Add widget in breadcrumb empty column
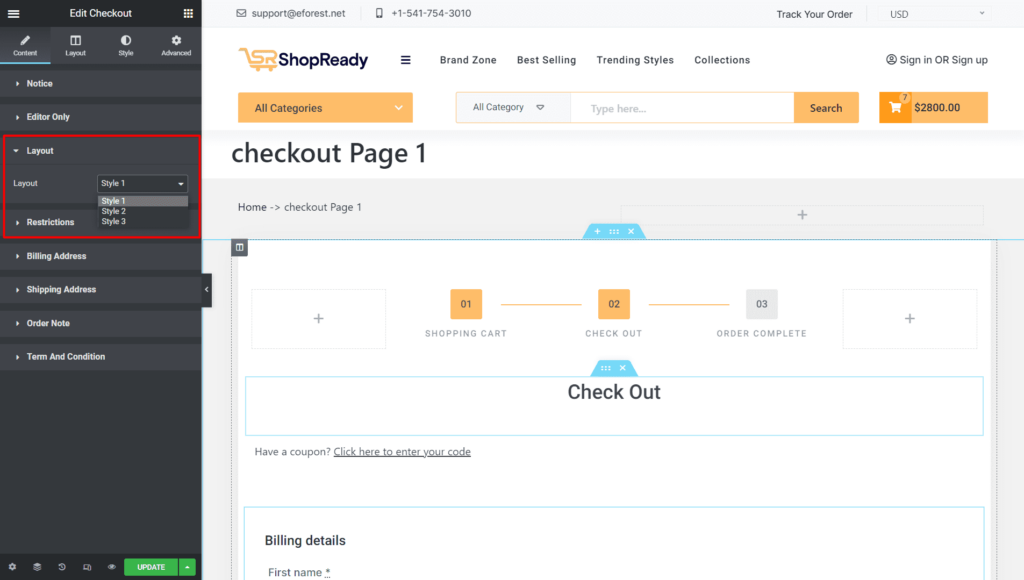Viewport: 1024px width, 580px height. (x=802, y=215)
